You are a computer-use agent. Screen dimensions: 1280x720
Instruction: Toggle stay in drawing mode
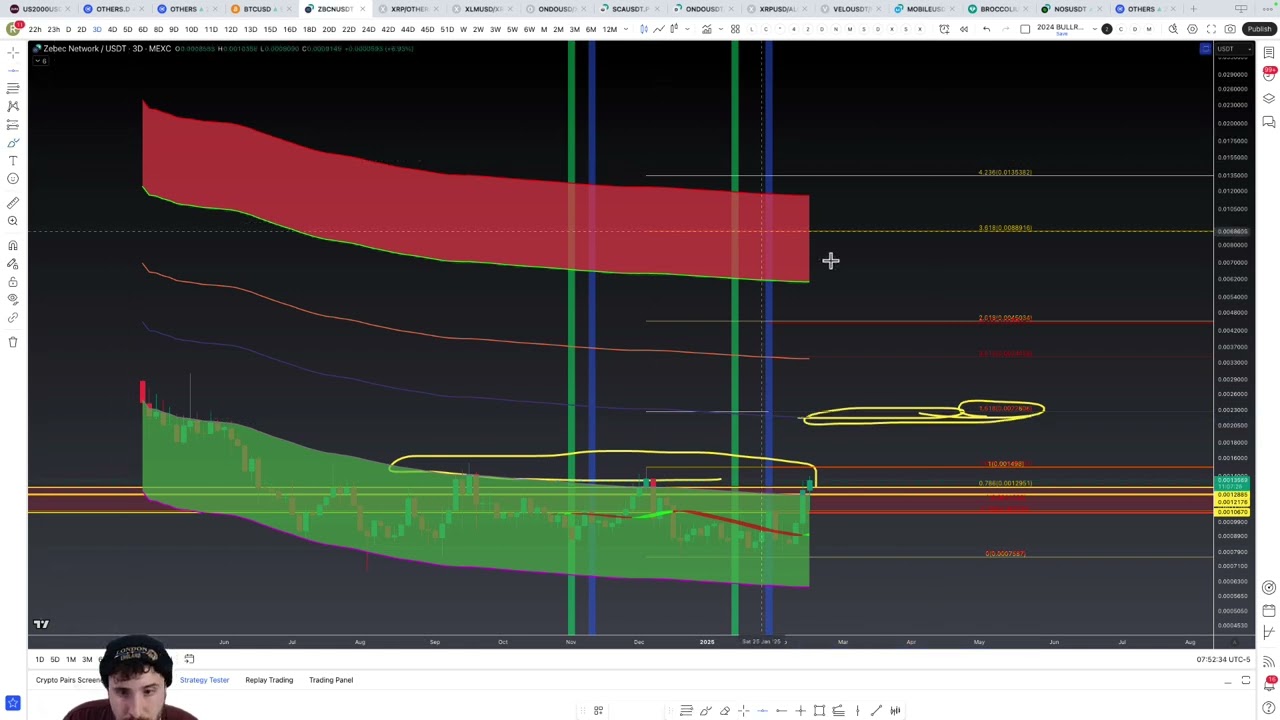13,264
